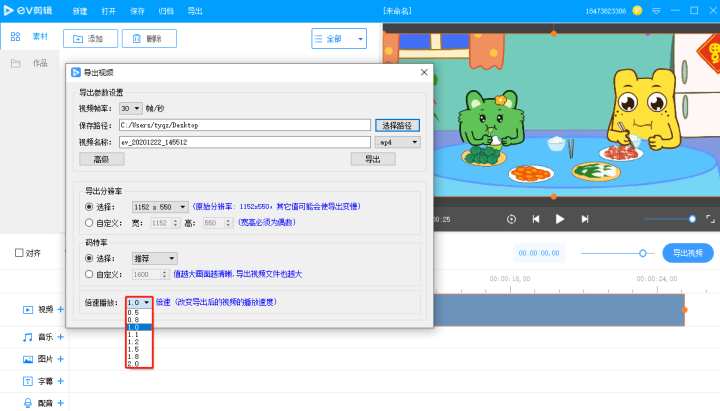Add a 字幕 track with plus
This screenshot has height=411, width=720.
coord(61,381)
